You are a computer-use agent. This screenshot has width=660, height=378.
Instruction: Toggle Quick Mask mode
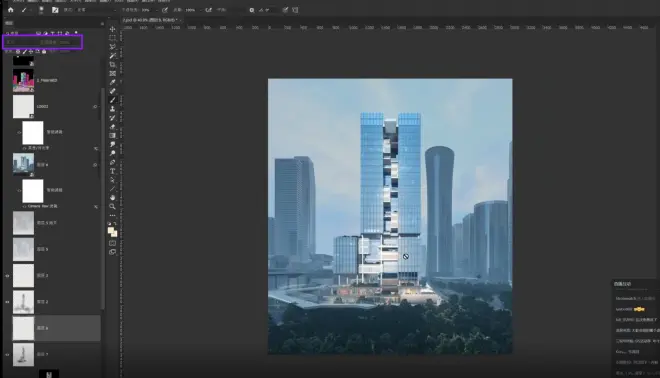point(112,243)
